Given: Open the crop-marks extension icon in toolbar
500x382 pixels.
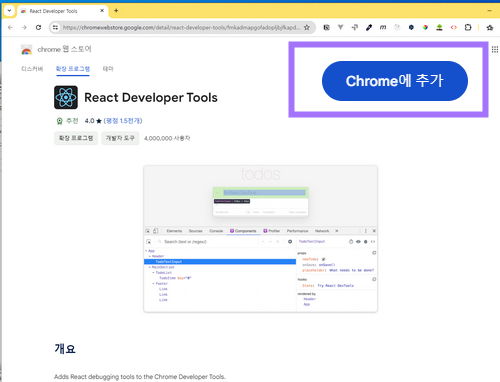Looking at the screenshot, I should pos(355,27).
